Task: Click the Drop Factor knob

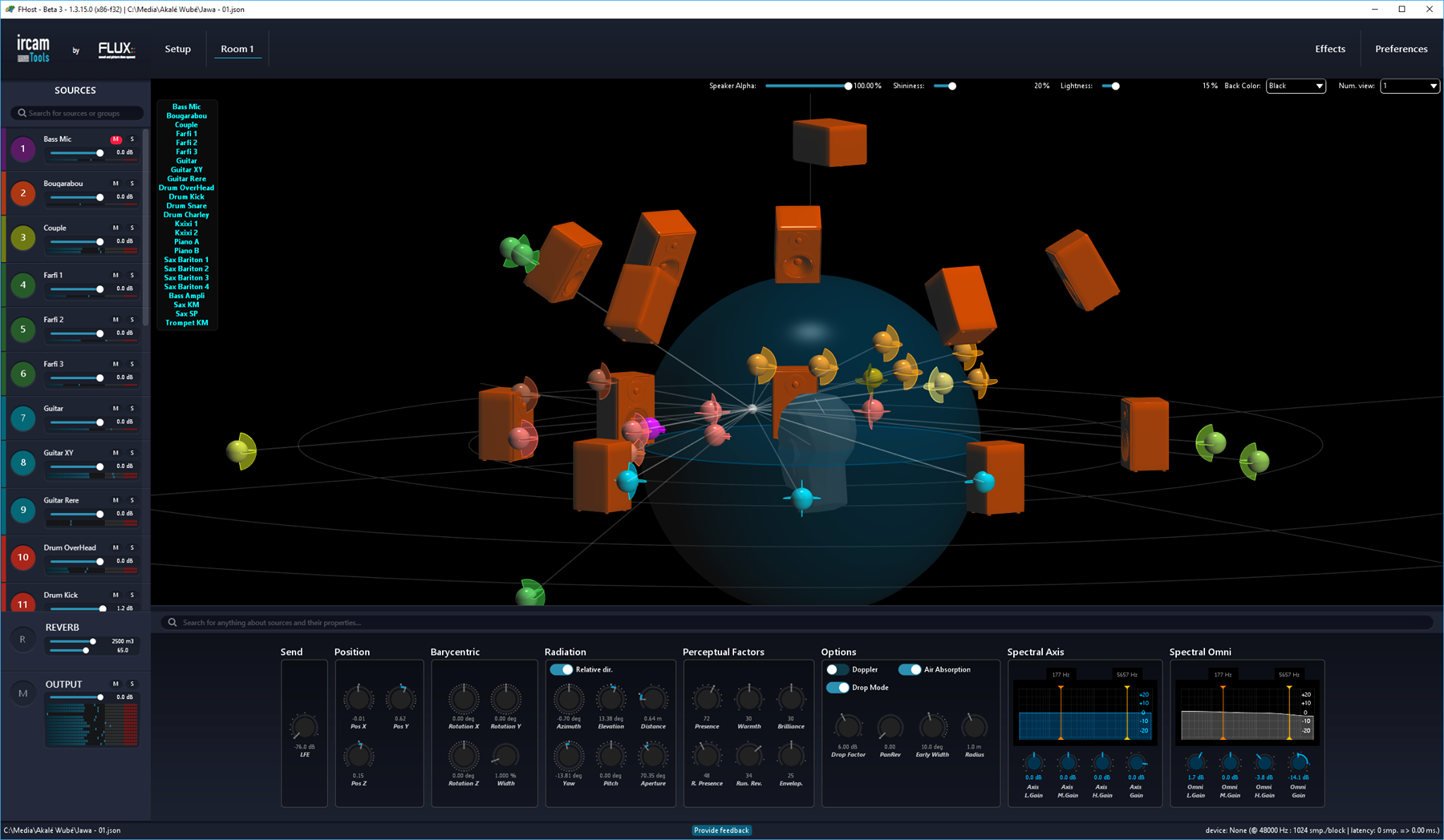Action: pyautogui.click(x=848, y=727)
